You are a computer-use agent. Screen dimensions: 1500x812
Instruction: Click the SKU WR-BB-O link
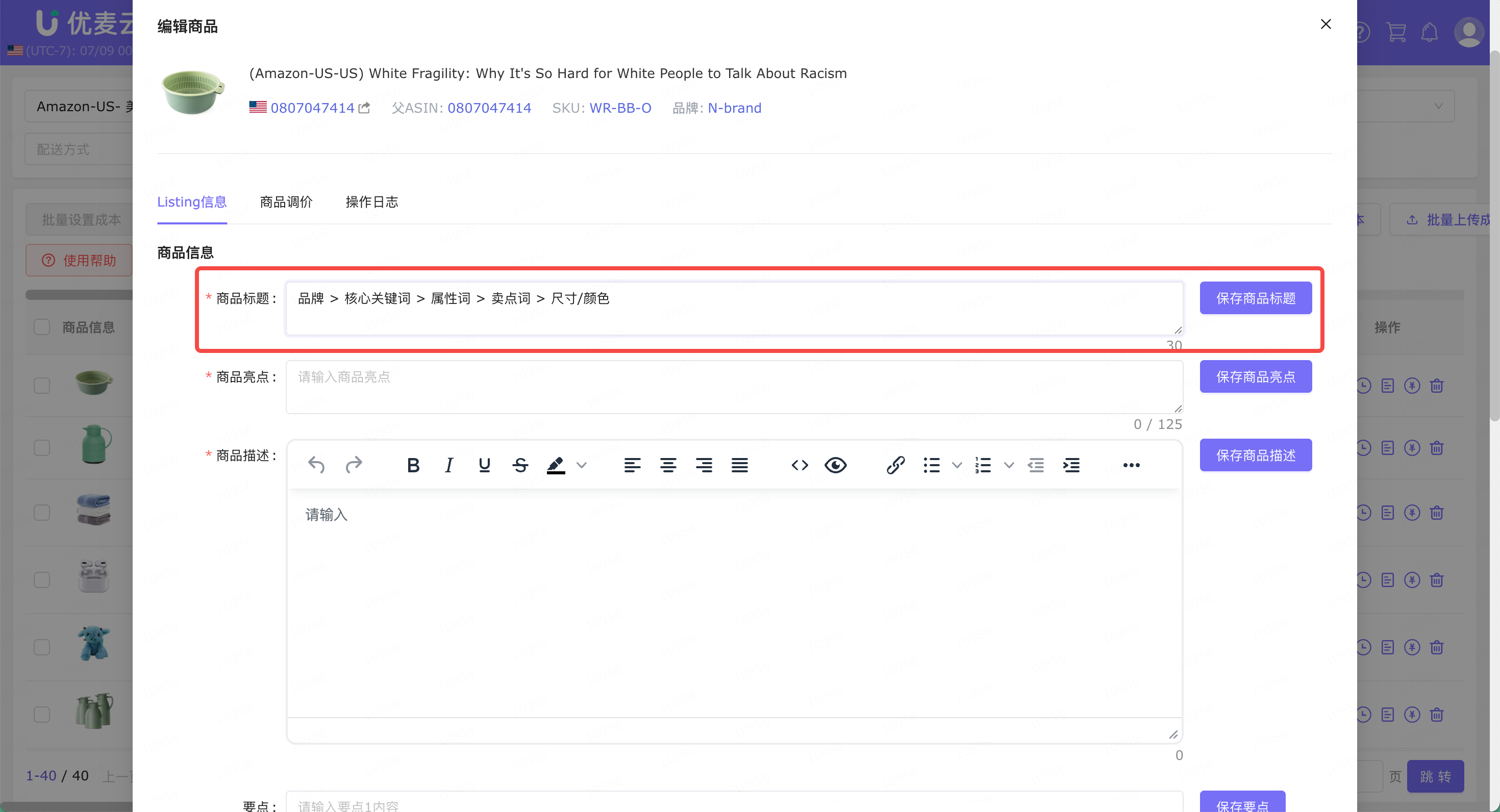[620, 108]
